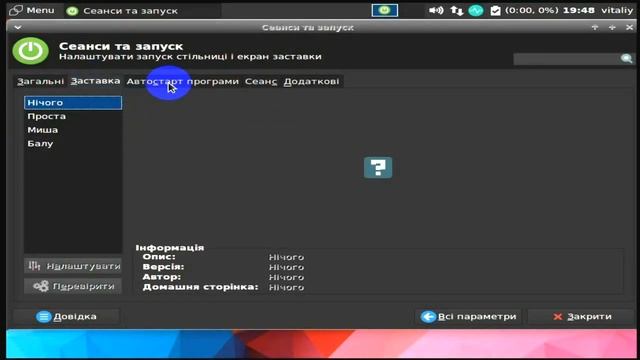Click the Опис label in Інформація
Viewport: 640px width, 360px height.
[x=159, y=257]
